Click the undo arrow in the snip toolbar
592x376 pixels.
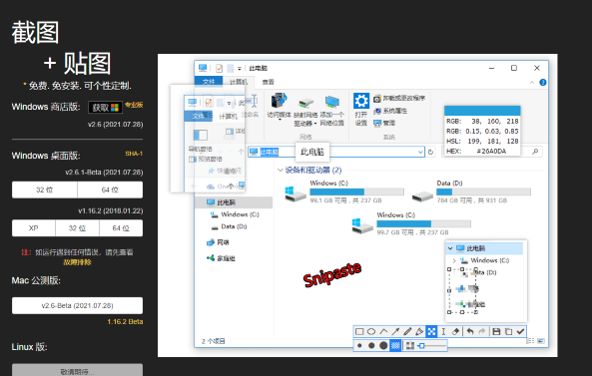[x=470, y=332]
